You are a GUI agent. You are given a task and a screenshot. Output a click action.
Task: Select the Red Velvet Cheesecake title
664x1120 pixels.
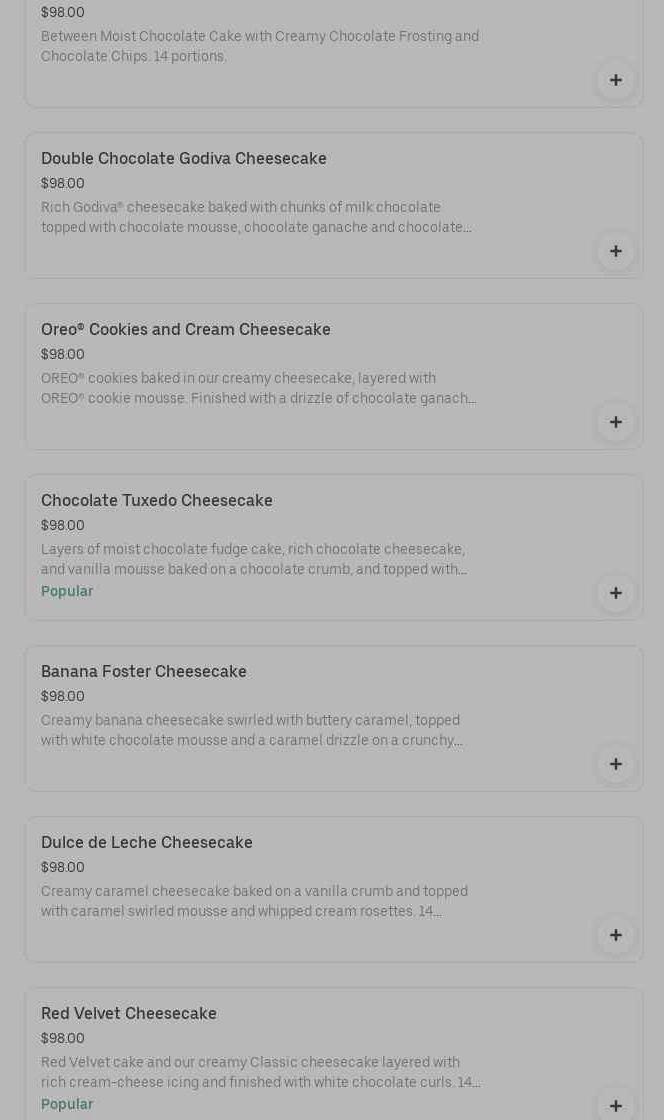coord(129,1014)
